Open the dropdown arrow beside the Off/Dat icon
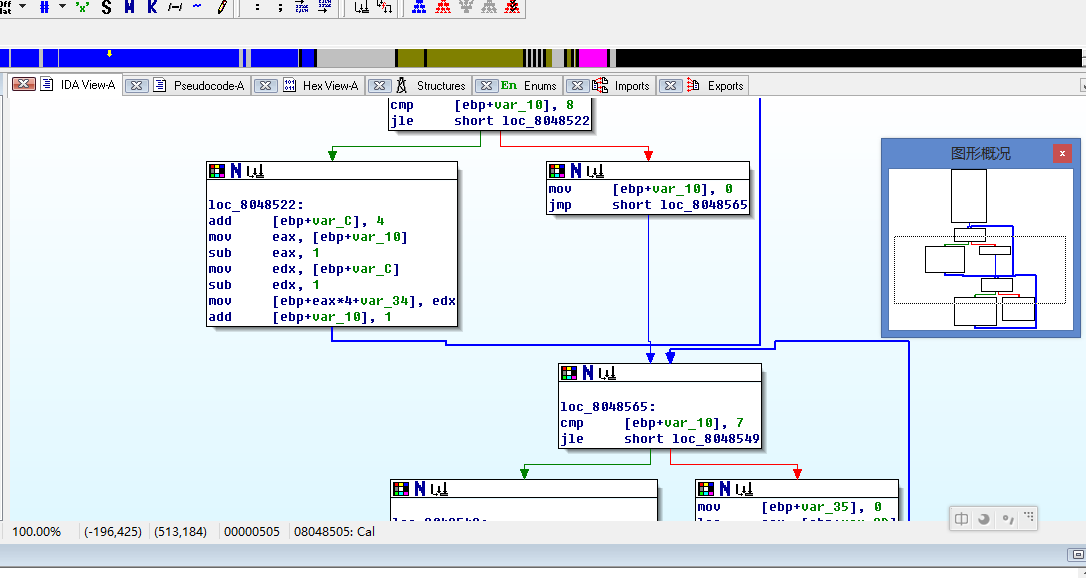The image size is (1086, 578). click(x=23, y=6)
